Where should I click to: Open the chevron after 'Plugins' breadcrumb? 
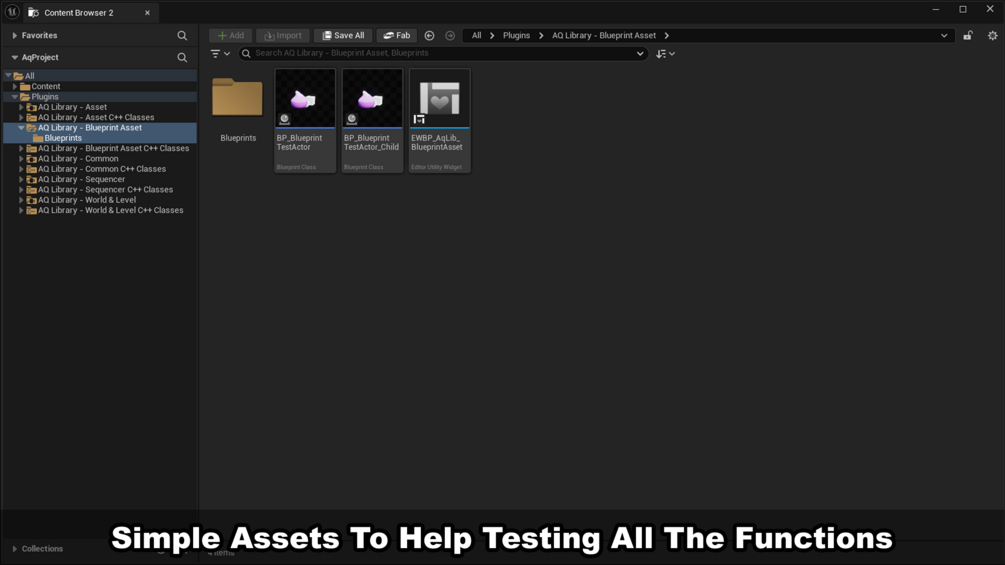coord(541,36)
